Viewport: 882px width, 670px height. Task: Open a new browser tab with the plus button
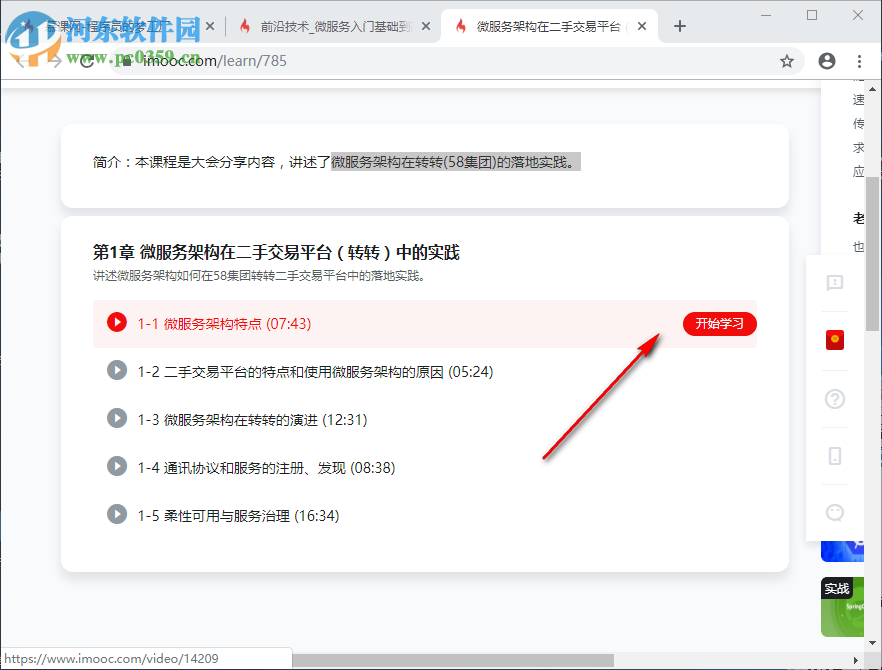click(680, 26)
